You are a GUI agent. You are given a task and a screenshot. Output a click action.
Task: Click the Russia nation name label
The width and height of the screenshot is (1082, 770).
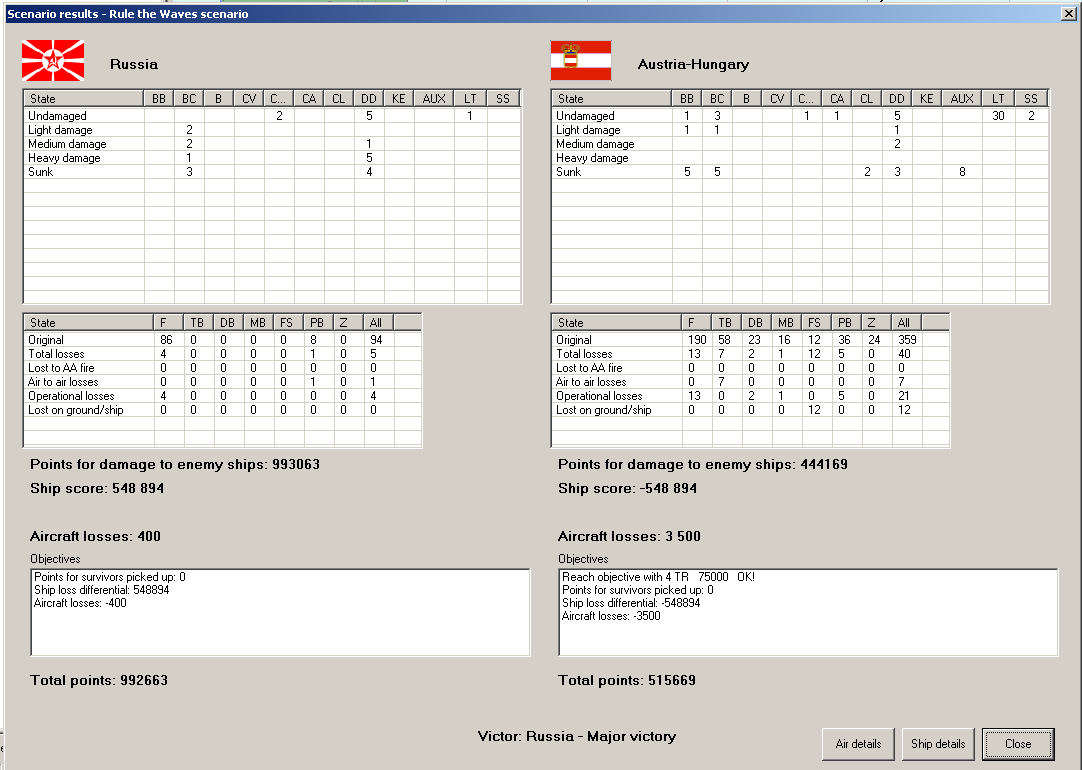click(x=134, y=64)
